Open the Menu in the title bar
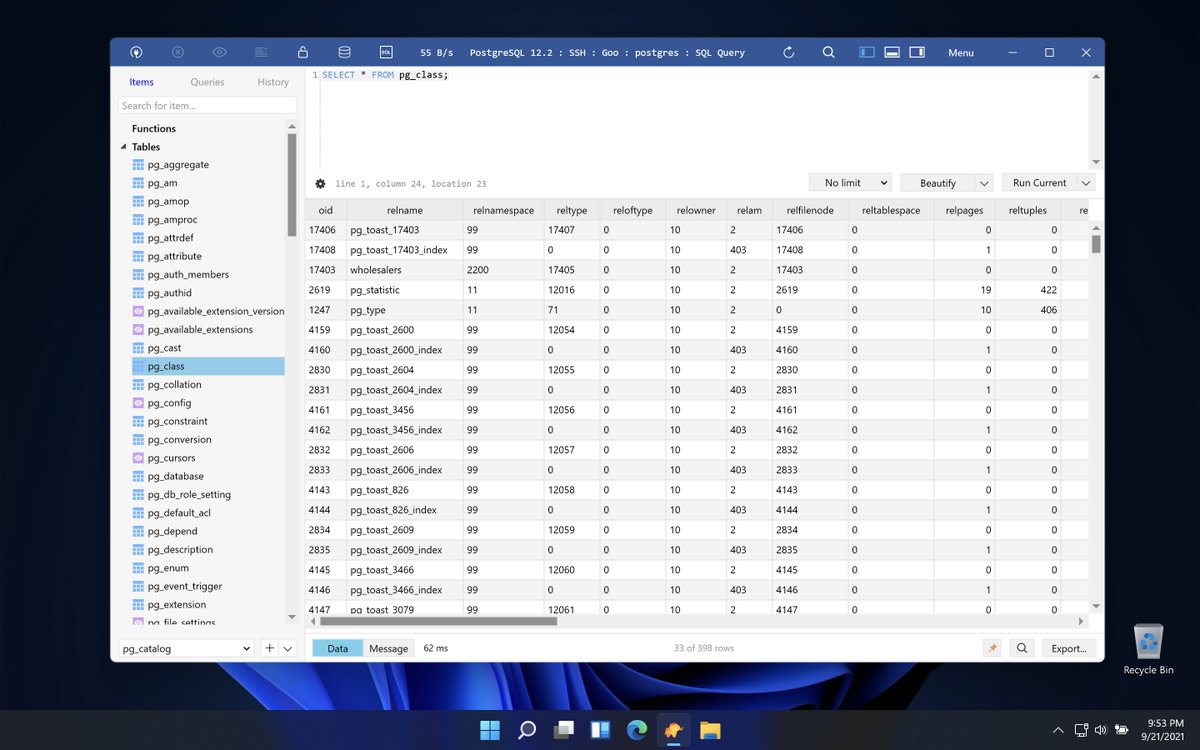Image resolution: width=1200 pixels, height=750 pixels. (x=961, y=52)
